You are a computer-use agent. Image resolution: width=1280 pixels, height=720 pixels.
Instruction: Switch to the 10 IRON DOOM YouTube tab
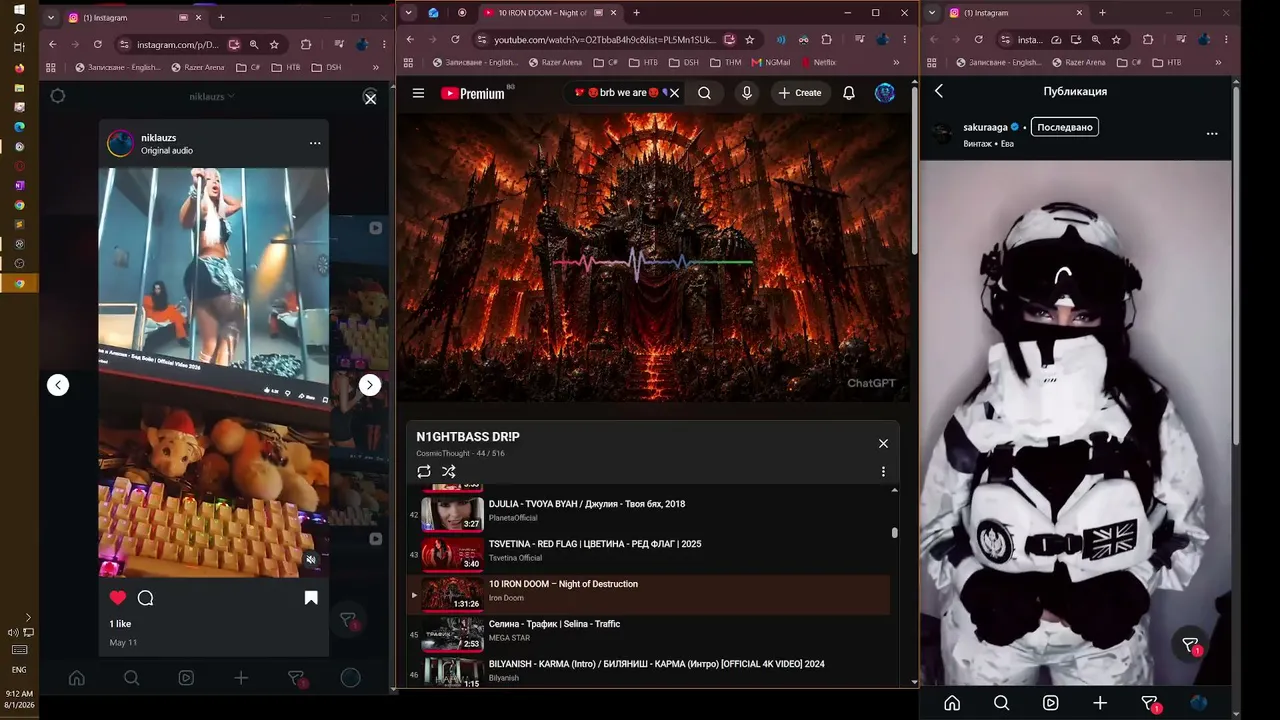click(x=548, y=13)
